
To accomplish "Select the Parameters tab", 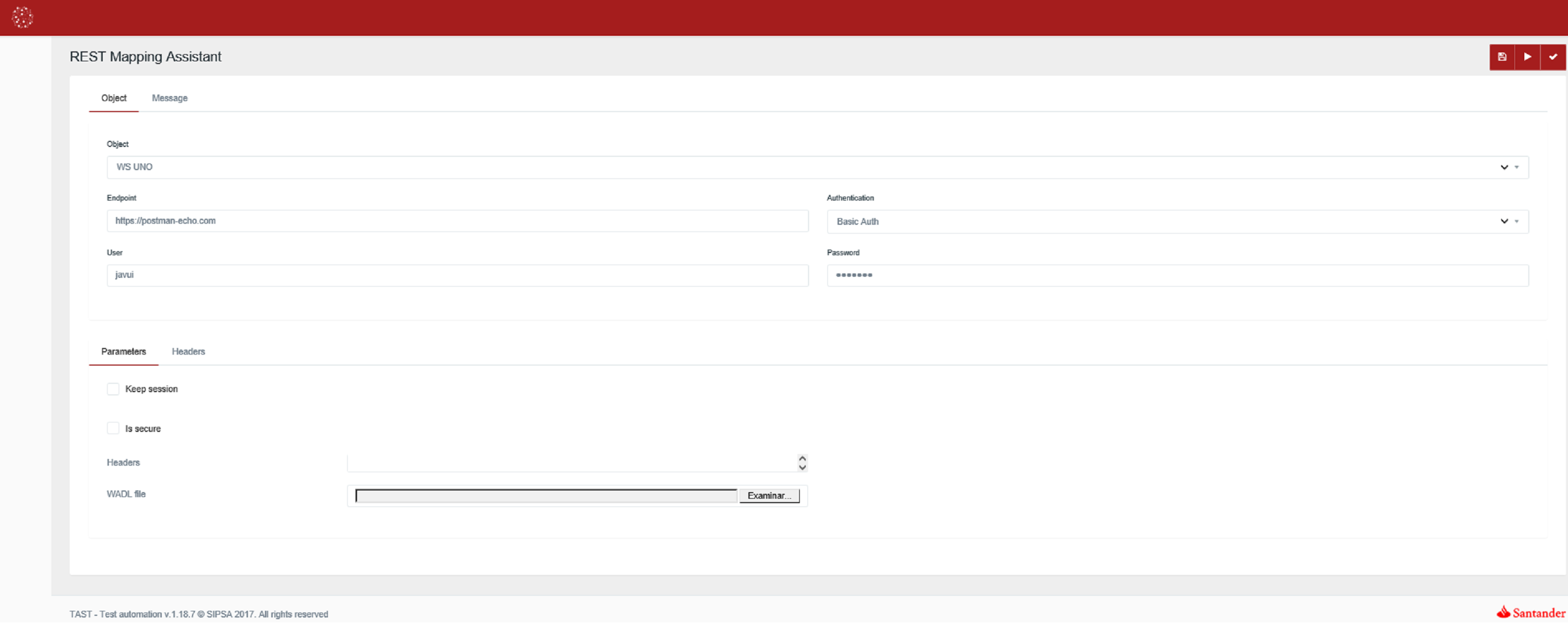I will point(124,351).
